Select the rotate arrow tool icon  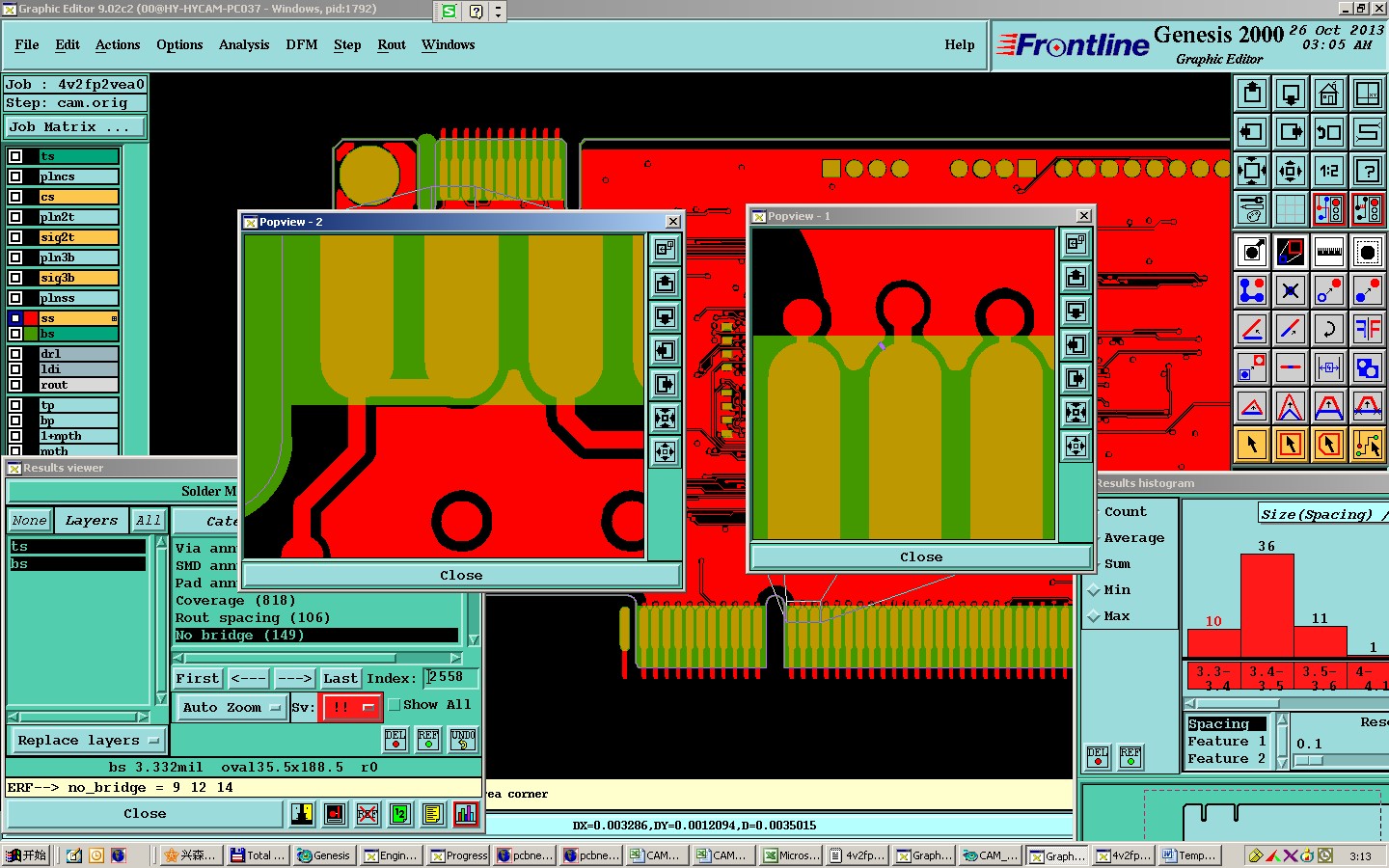[x=1329, y=329]
